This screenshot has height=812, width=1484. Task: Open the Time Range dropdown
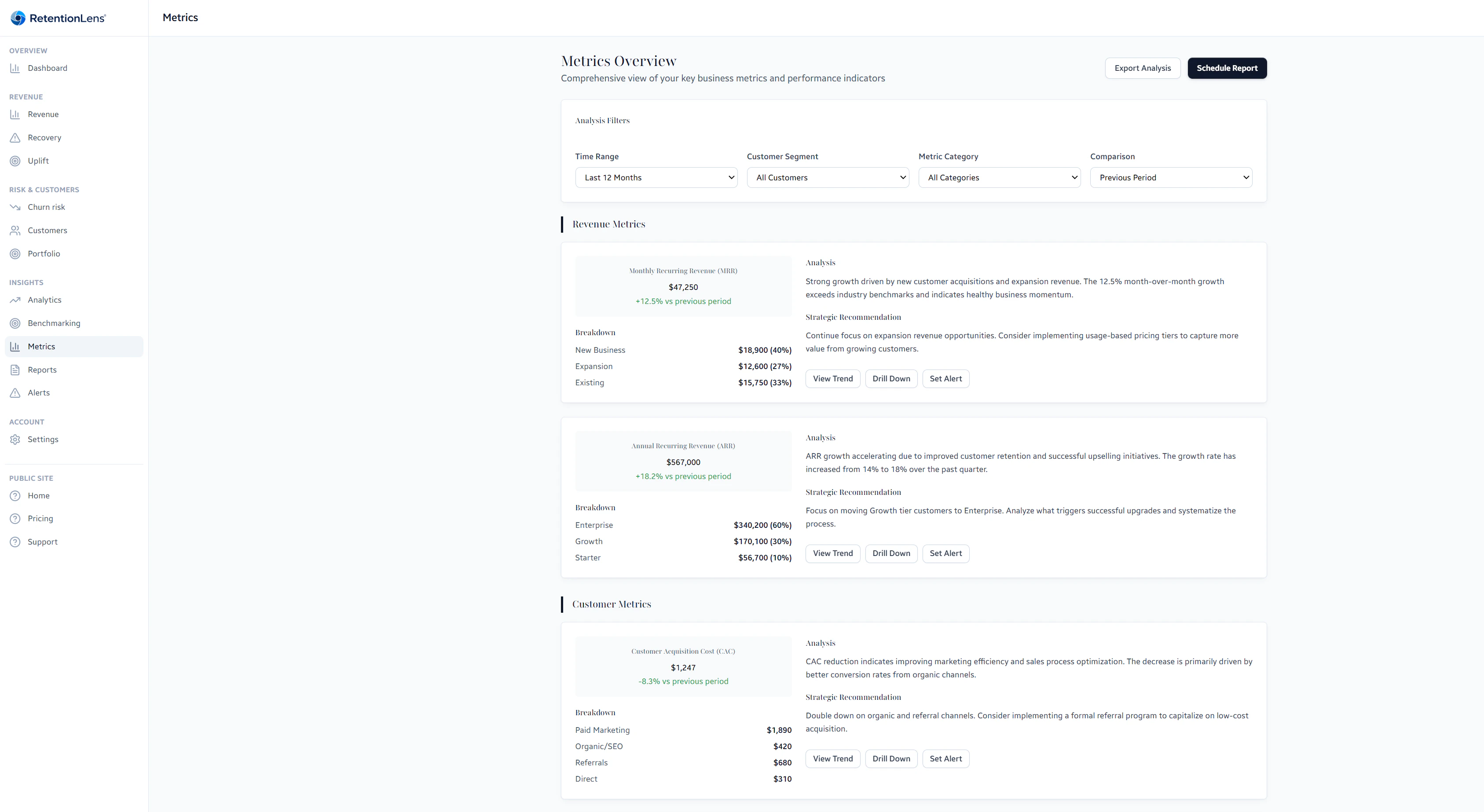point(656,177)
